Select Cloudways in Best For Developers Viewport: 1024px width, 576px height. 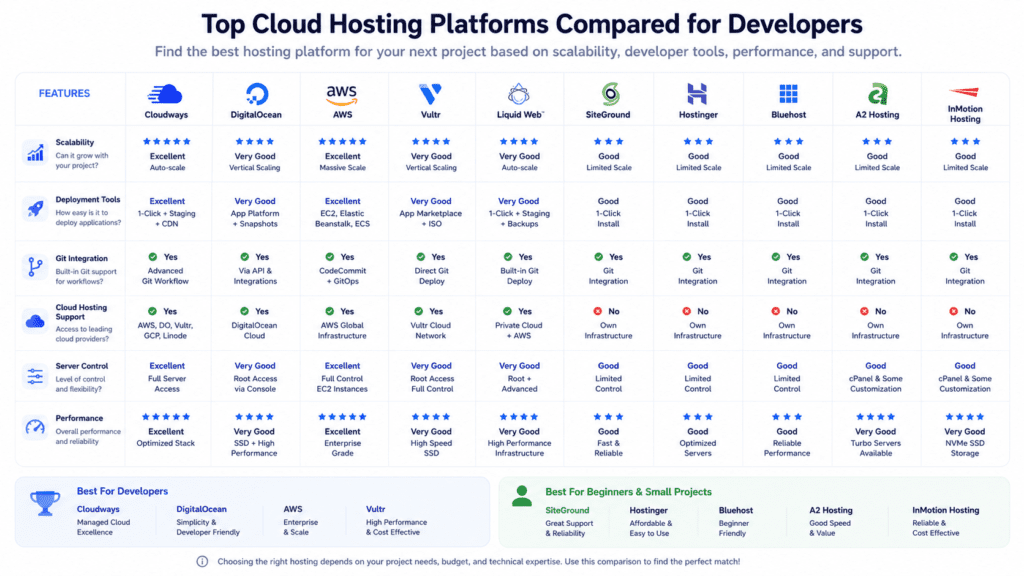(98, 509)
